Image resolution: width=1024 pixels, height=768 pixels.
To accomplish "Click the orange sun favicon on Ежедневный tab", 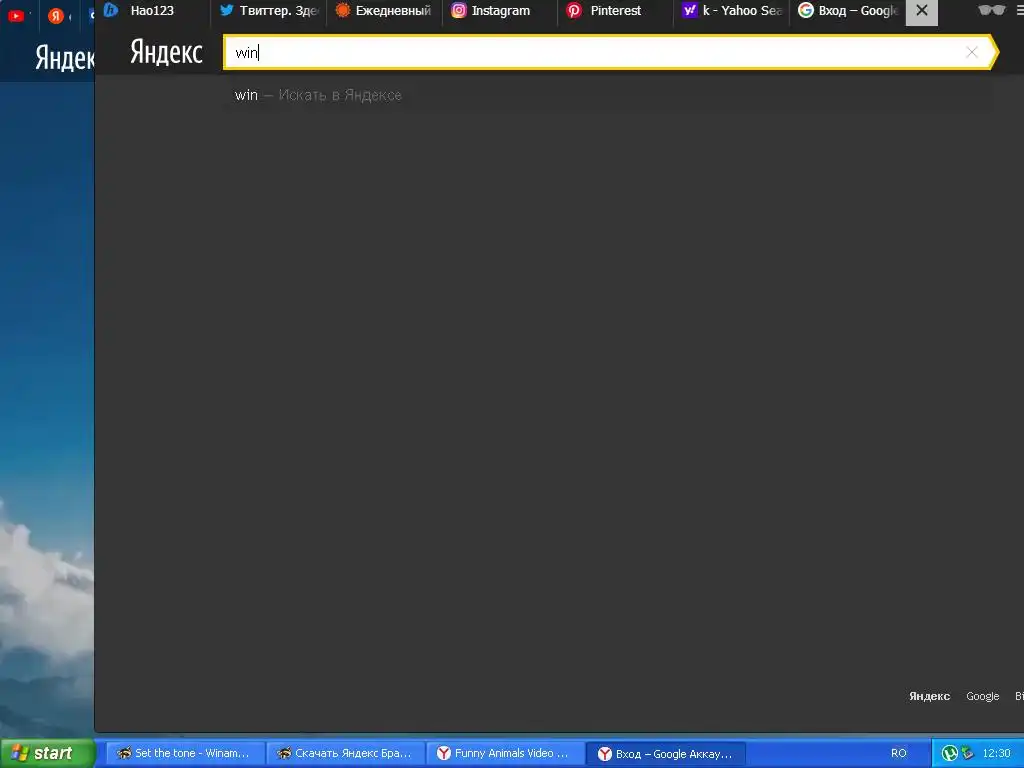I will 343,10.
